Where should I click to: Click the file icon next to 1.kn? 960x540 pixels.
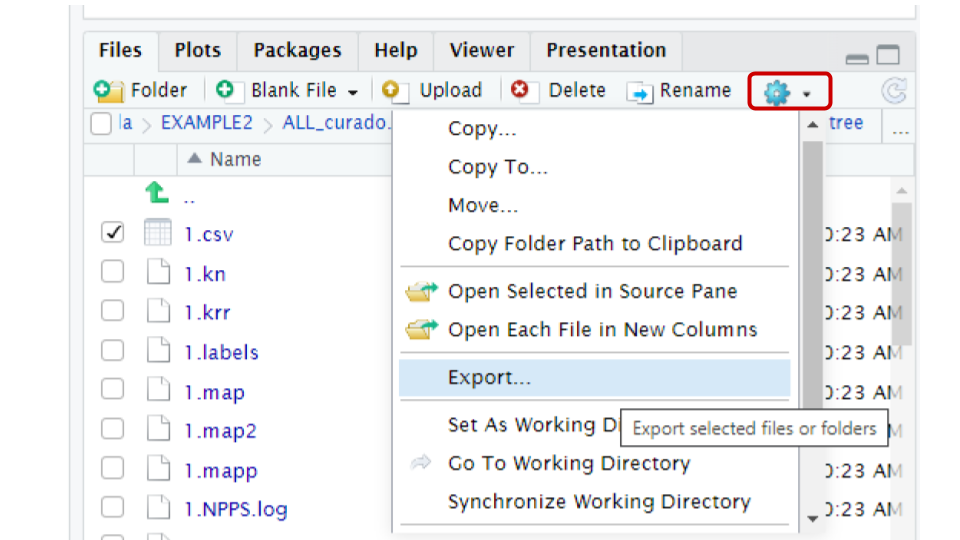159,271
